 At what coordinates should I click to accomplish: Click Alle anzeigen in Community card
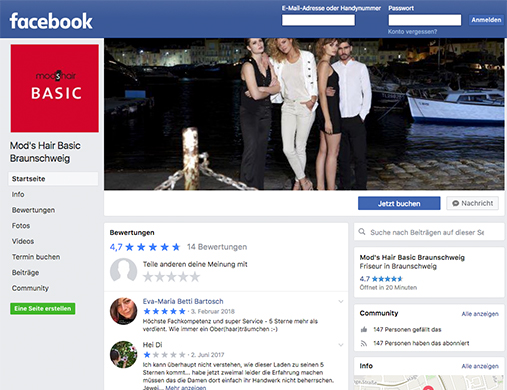point(480,314)
